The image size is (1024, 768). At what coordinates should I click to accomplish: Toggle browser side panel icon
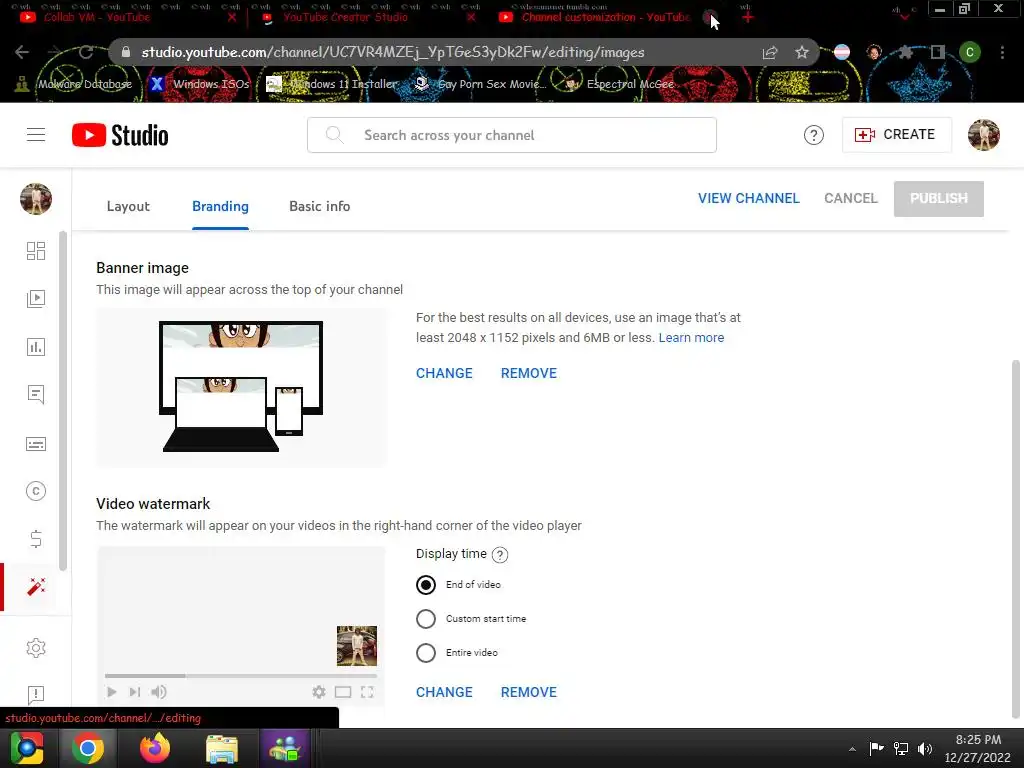click(x=938, y=52)
